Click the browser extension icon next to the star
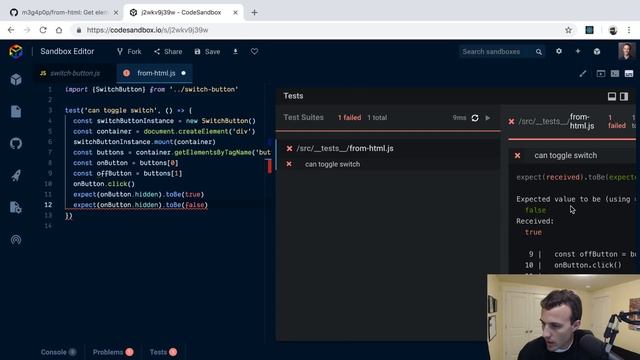This screenshot has width=640, height=360. point(589,30)
